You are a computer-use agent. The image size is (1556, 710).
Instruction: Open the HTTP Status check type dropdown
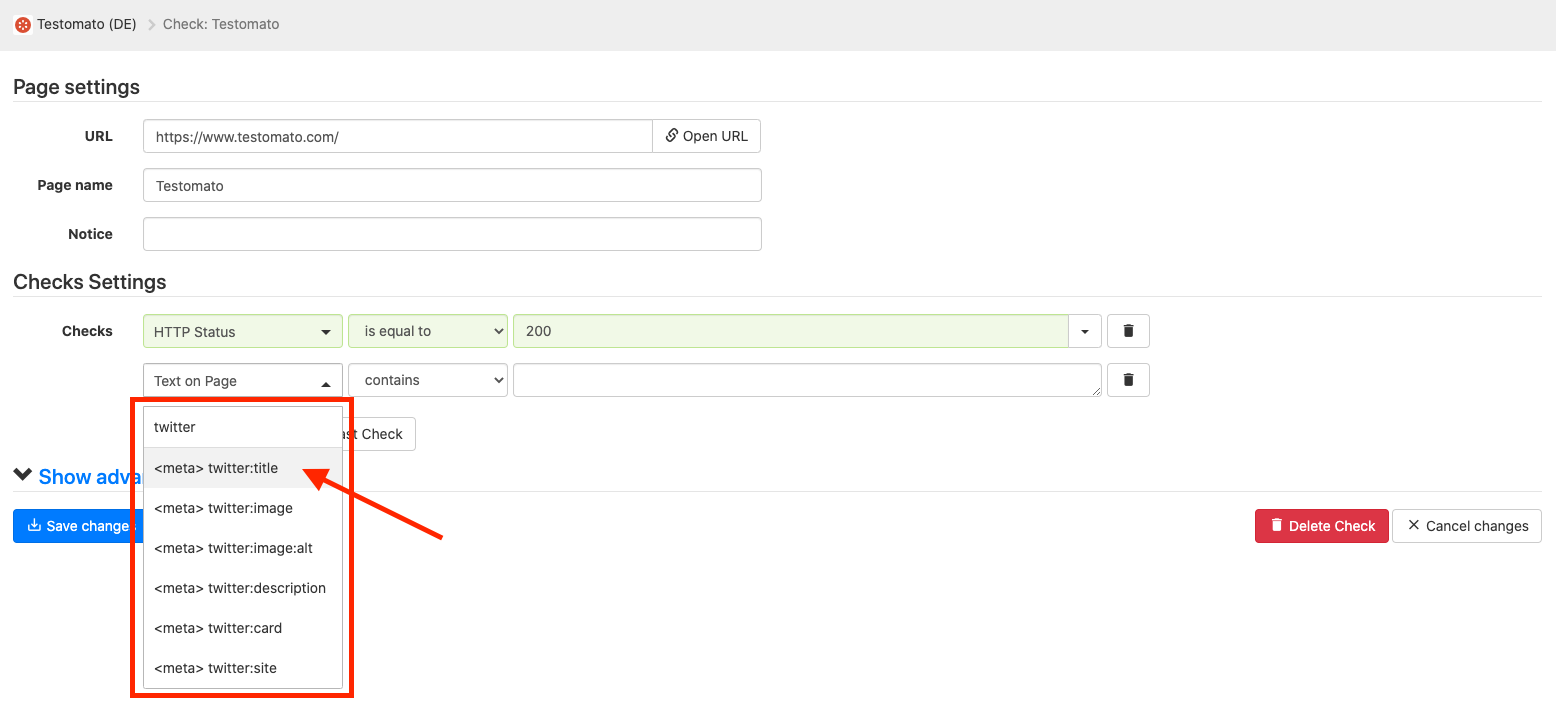(243, 331)
